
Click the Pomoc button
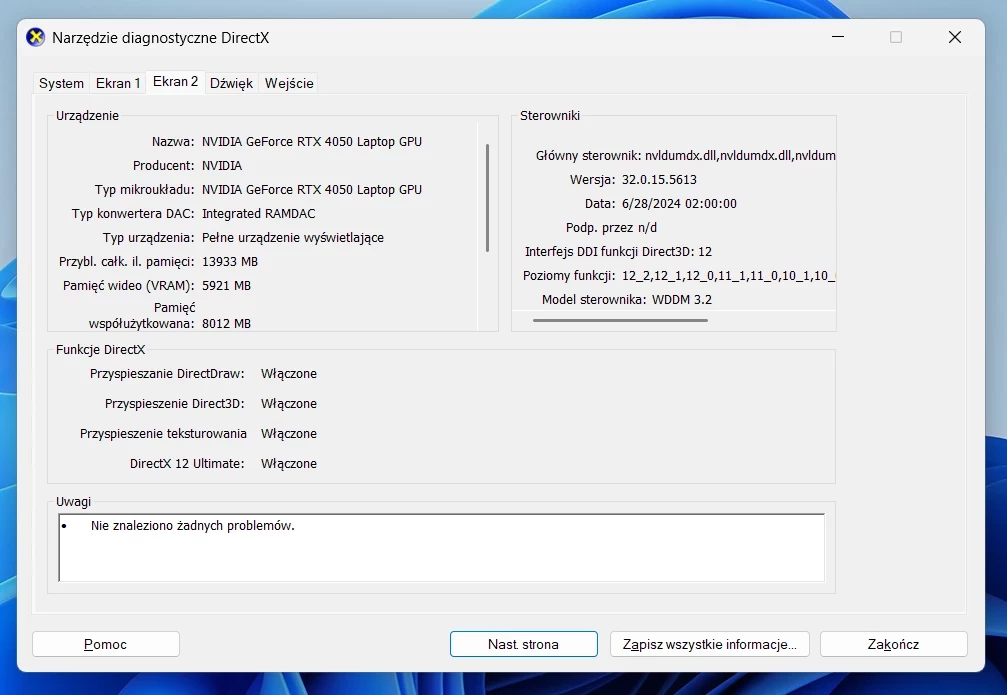[x=106, y=644]
